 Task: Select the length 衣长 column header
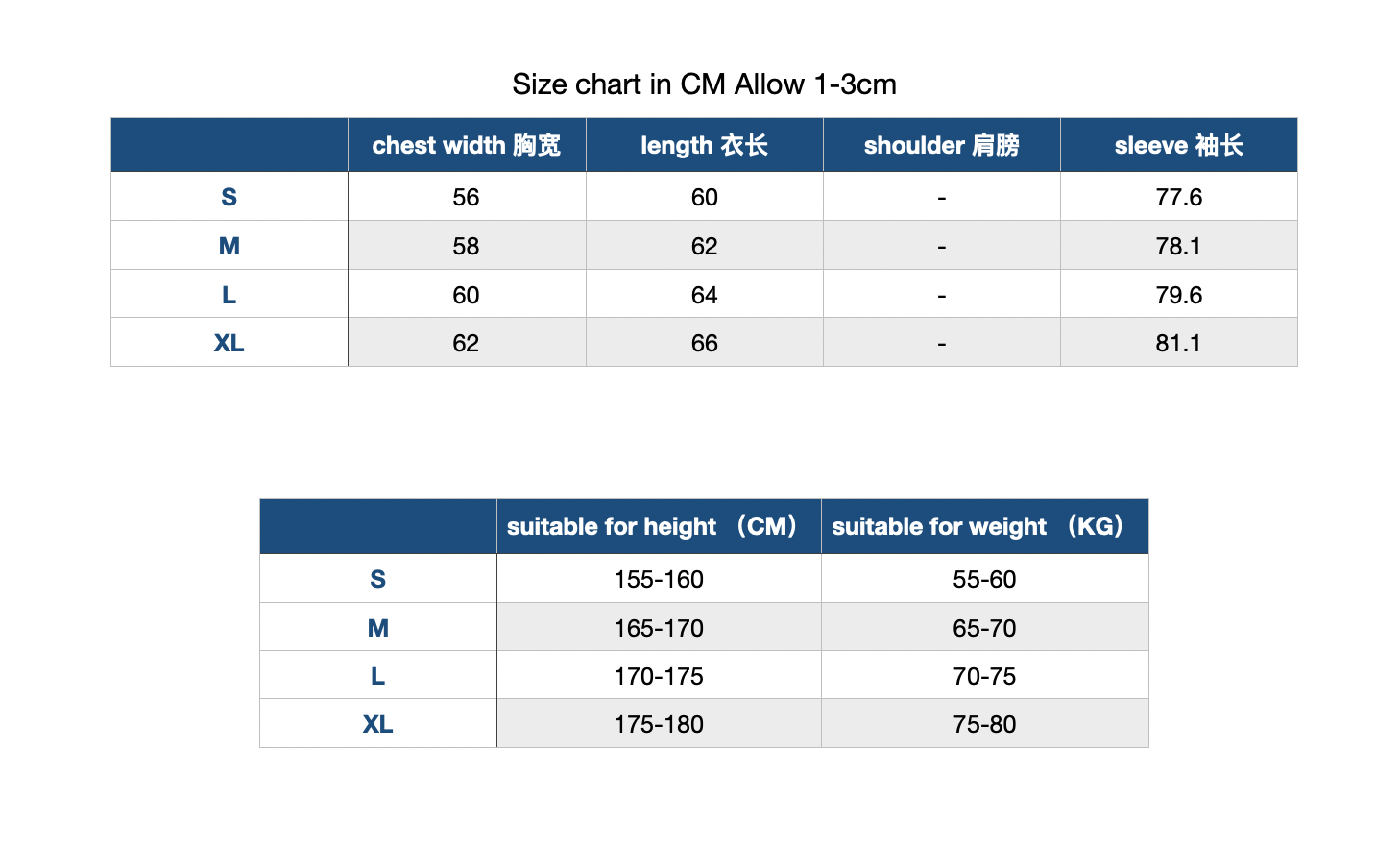point(704,145)
